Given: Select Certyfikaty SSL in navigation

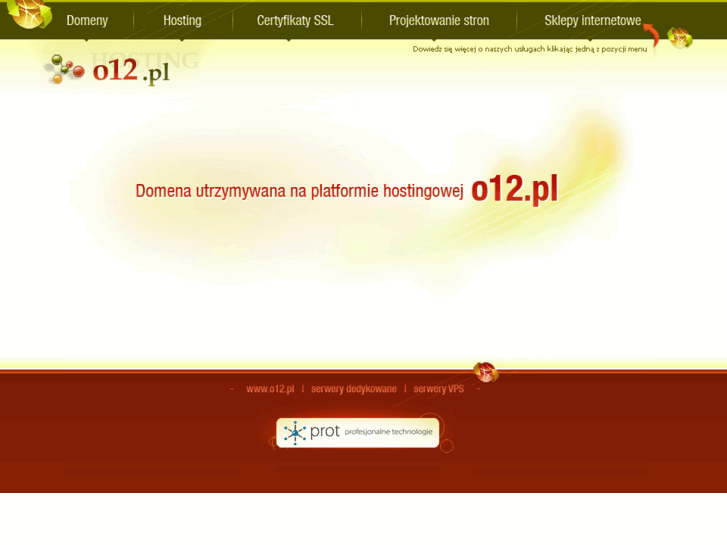Looking at the screenshot, I should click(295, 20).
